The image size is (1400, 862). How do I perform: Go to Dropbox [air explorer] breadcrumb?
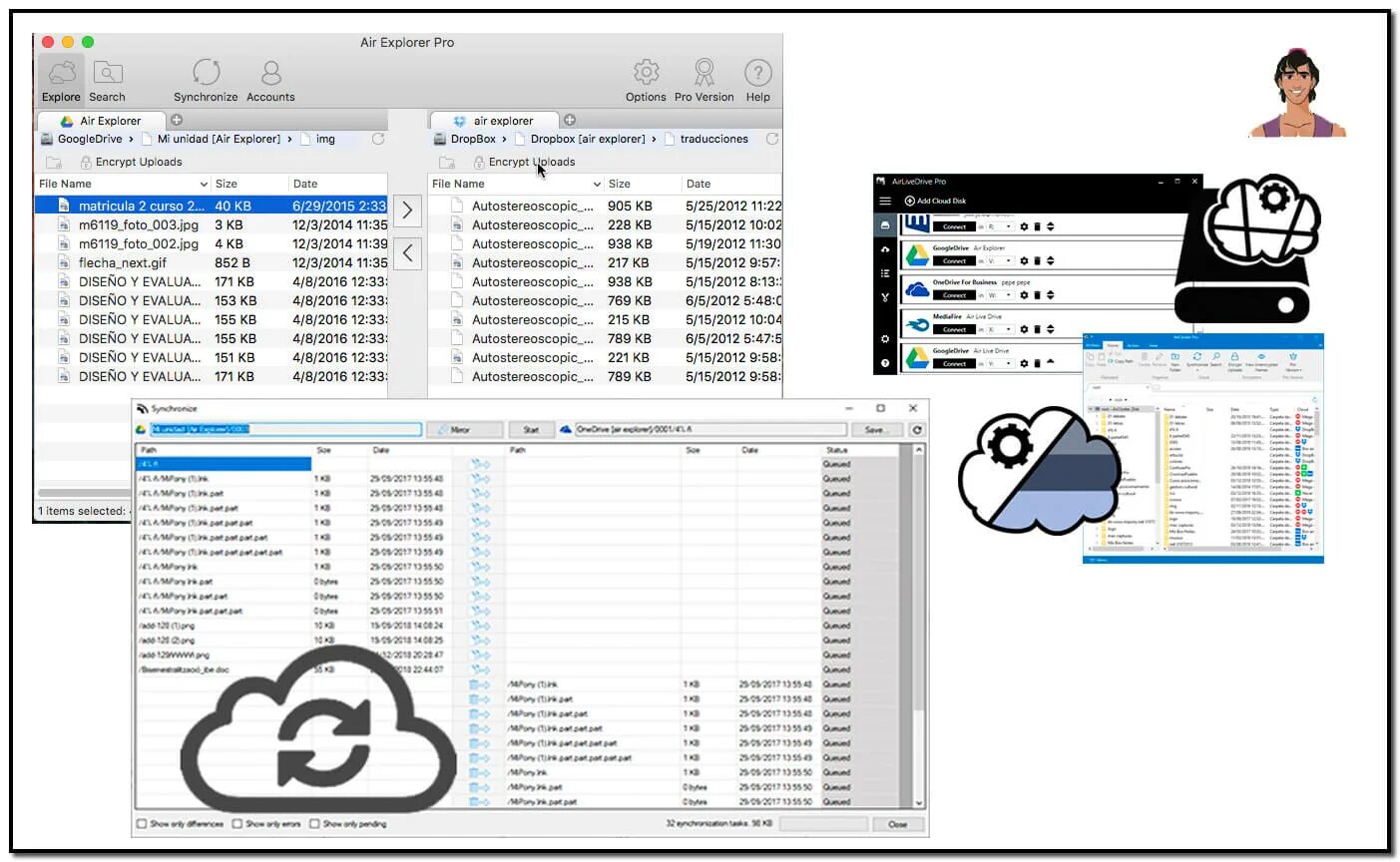tap(580, 139)
